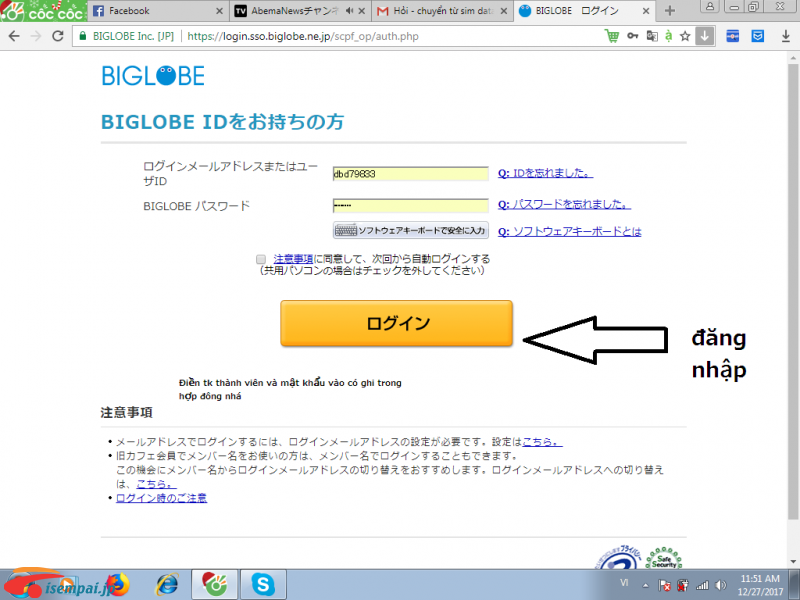The width and height of the screenshot is (800, 600).
Task: Go back using the browser back arrow
Action: 14,36
